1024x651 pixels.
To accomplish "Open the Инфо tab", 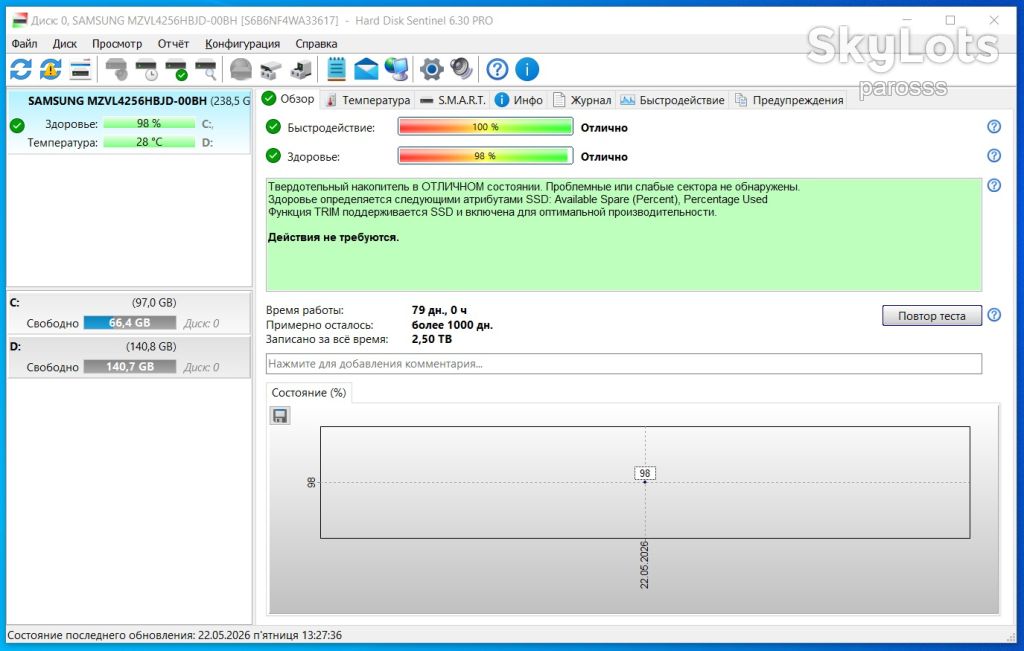I will (x=520, y=100).
